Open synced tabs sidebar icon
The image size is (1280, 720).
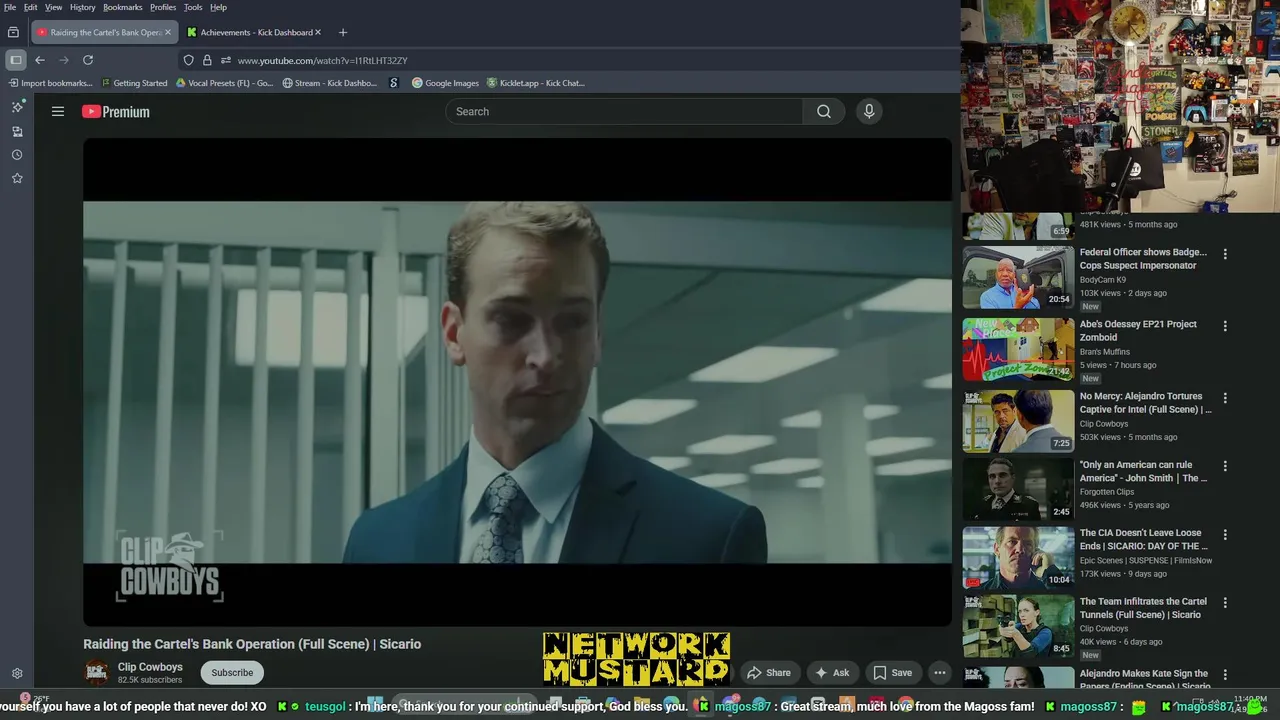point(17,131)
